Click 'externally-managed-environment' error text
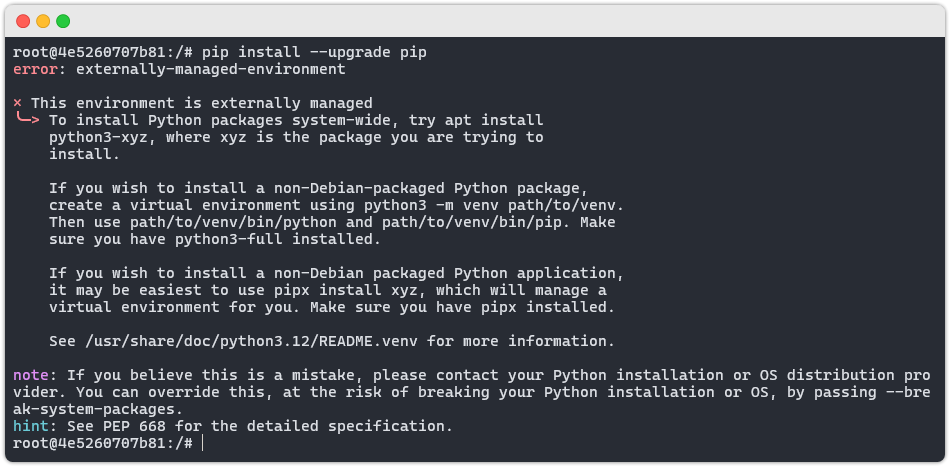This screenshot has width=950, height=467. point(211,69)
